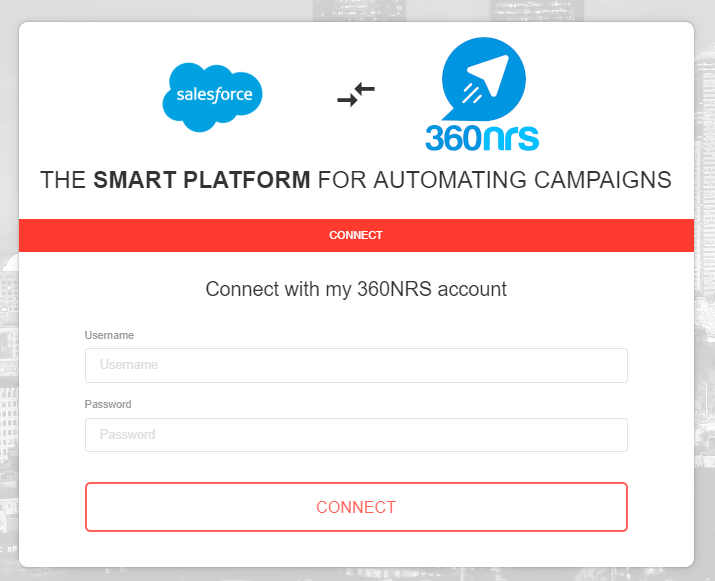Click the right-pointing arrow of the sync icon
The image size is (715, 581).
coord(349,100)
